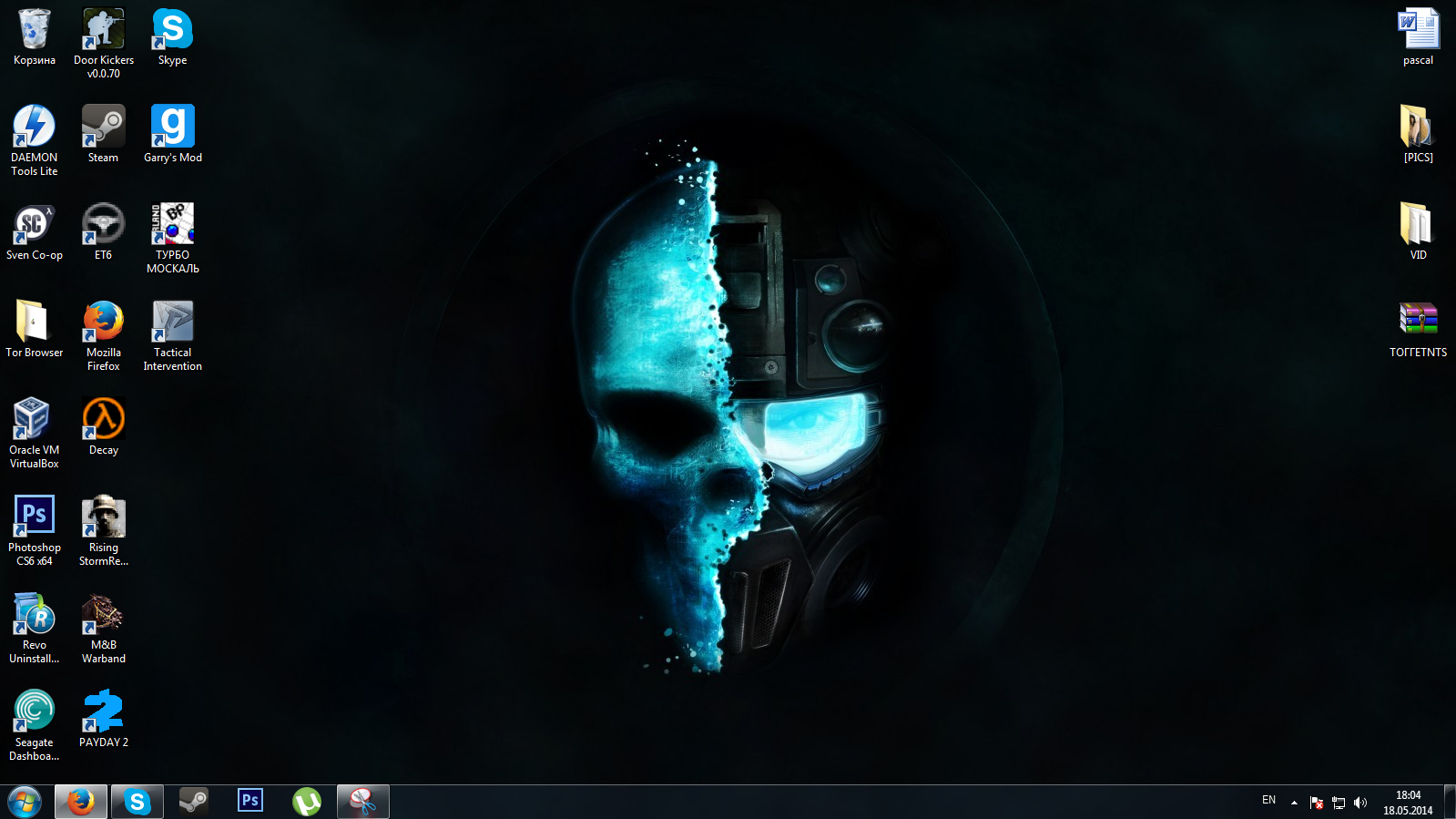Viewport: 1456px width, 819px height.
Task: Launch Steam from the taskbar
Action: tap(194, 802)
